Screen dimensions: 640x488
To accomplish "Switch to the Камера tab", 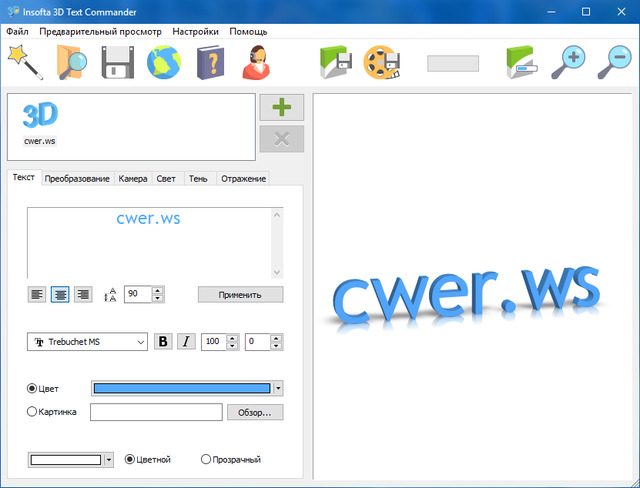I will click(x=133, y=178).
